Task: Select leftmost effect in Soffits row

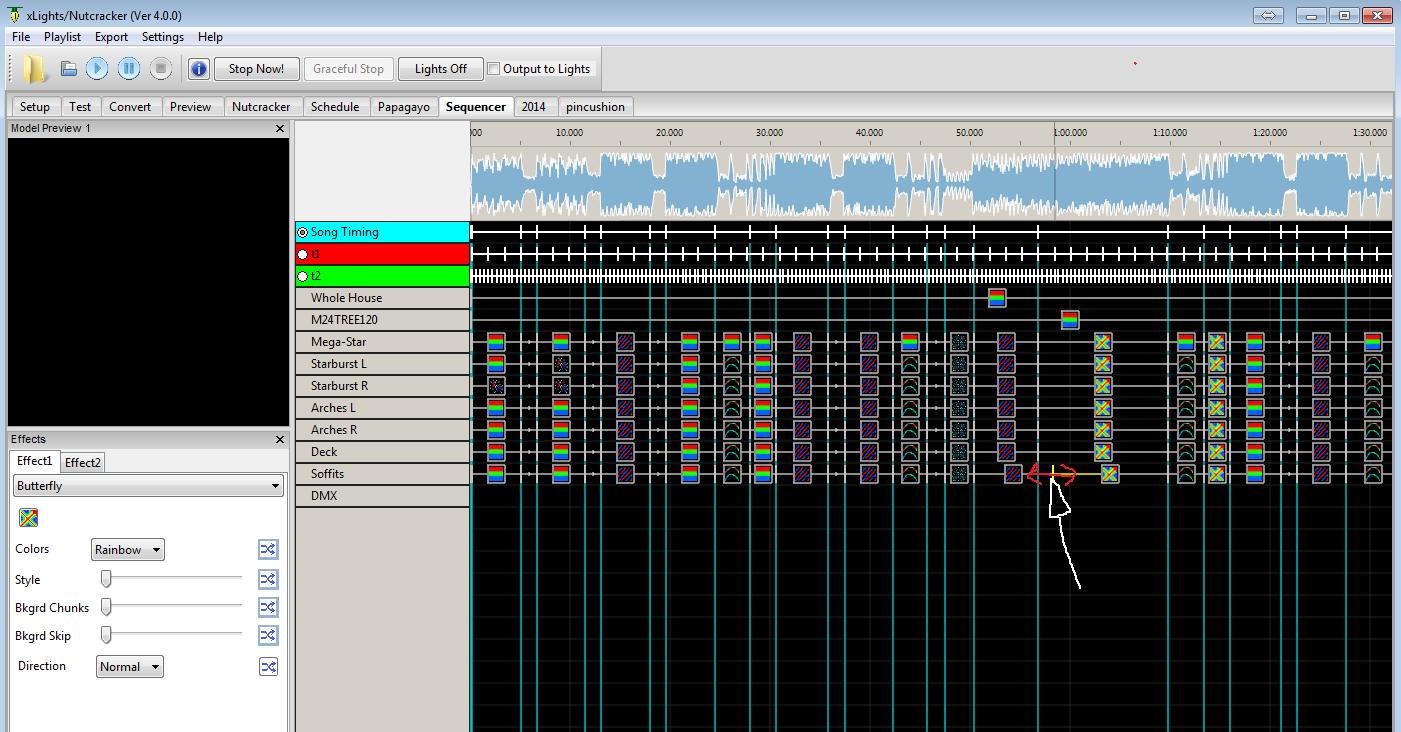Action: click(496, 474)
